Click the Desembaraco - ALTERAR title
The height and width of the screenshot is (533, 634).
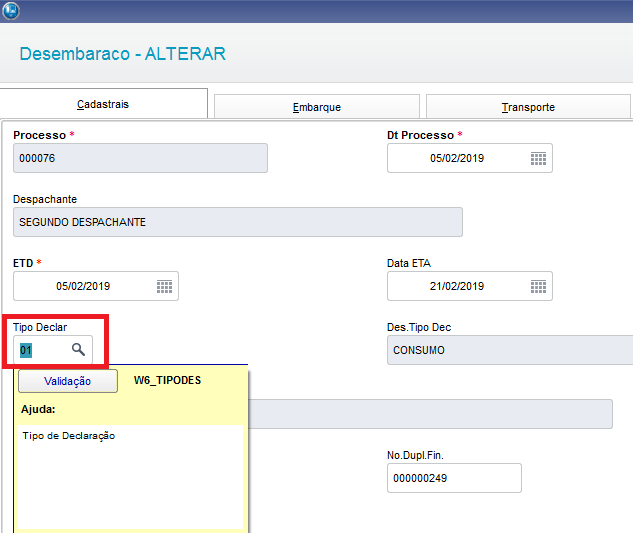coord(123,54)
